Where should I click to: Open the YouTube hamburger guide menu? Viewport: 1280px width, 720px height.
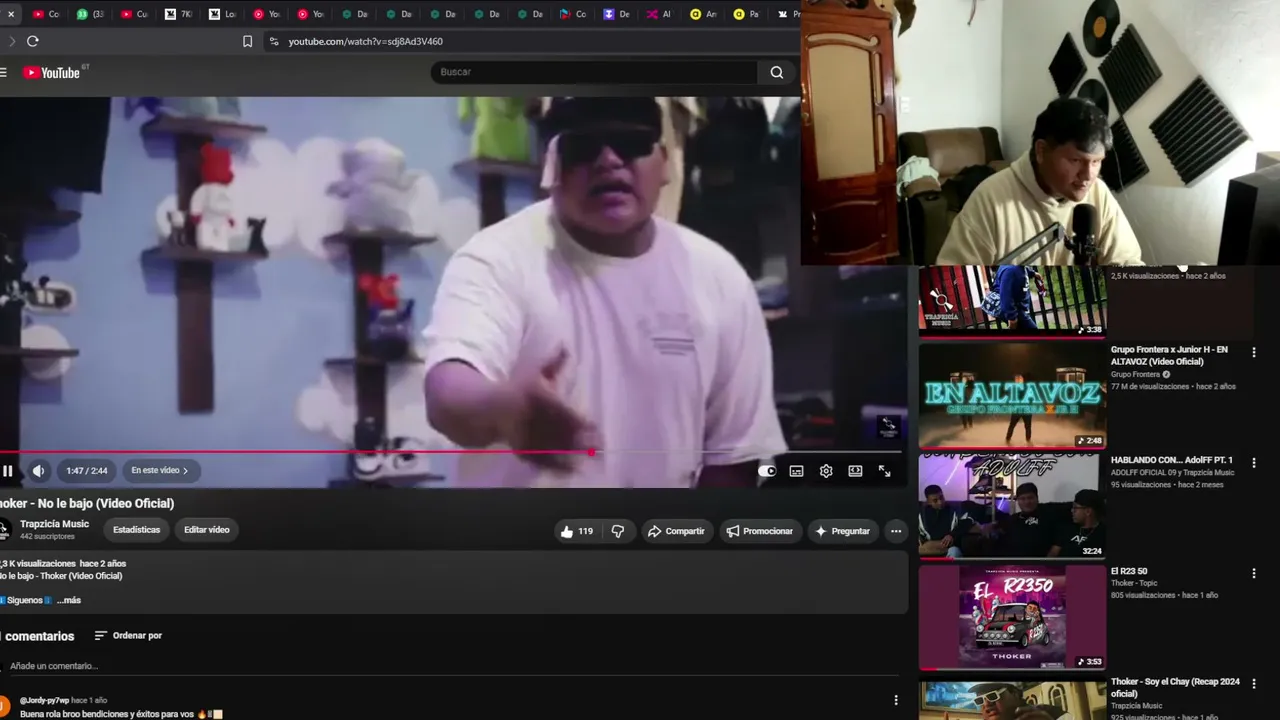[4, 72]
